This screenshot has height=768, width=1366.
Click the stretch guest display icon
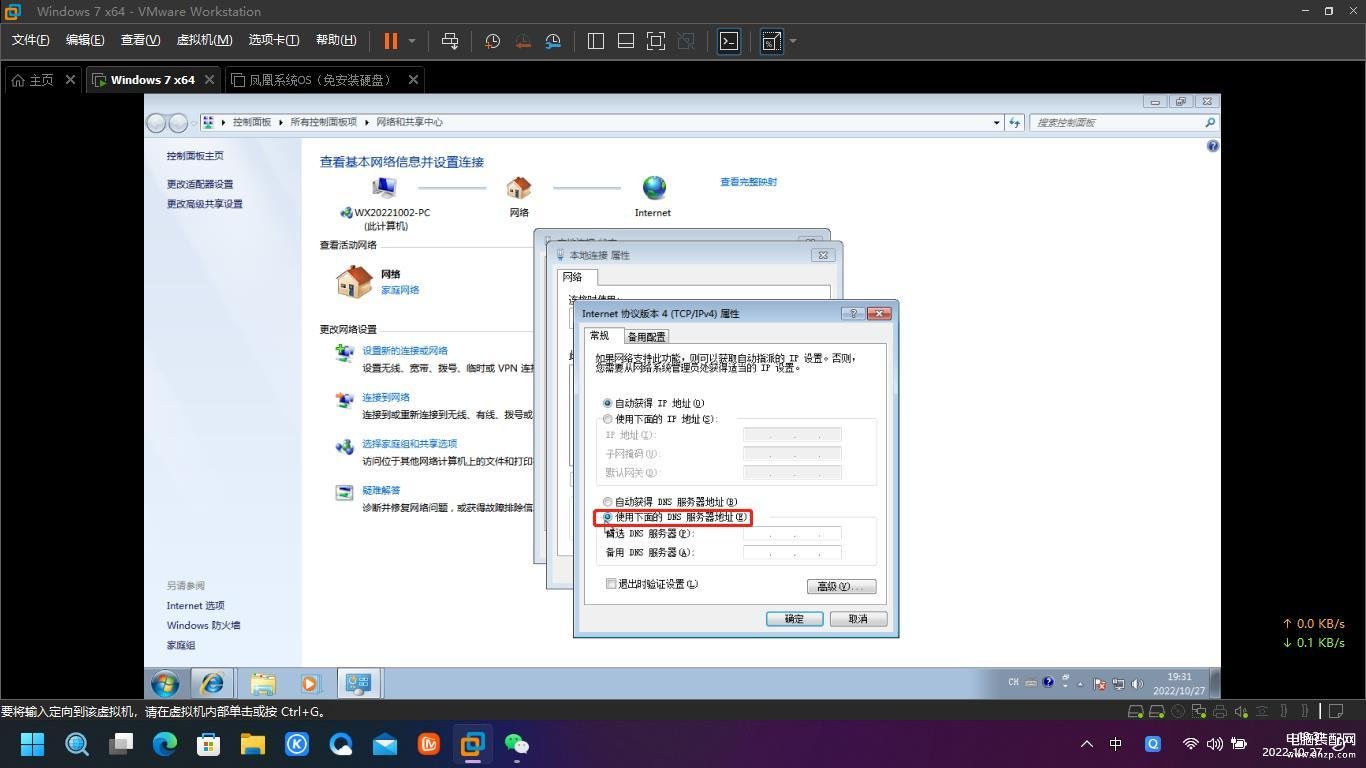click(771, 41)
